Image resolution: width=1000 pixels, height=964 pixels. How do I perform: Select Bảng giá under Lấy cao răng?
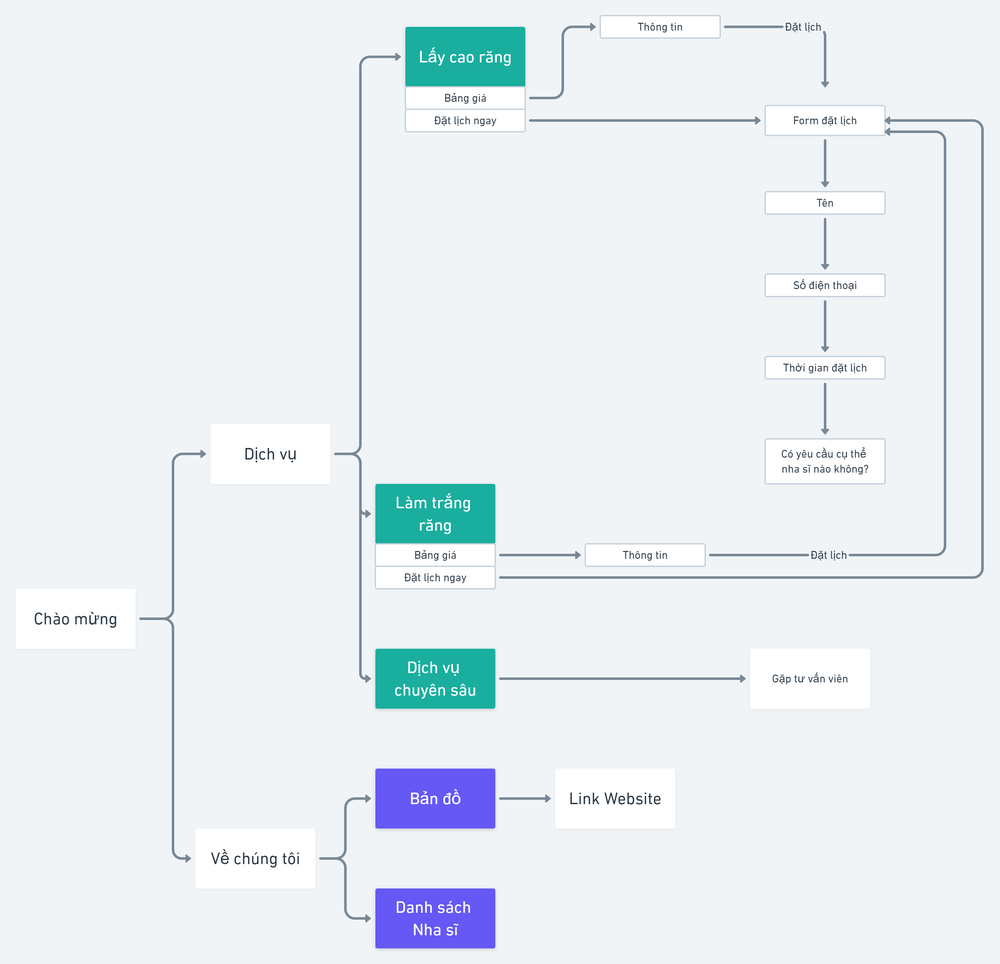(465, 98)
